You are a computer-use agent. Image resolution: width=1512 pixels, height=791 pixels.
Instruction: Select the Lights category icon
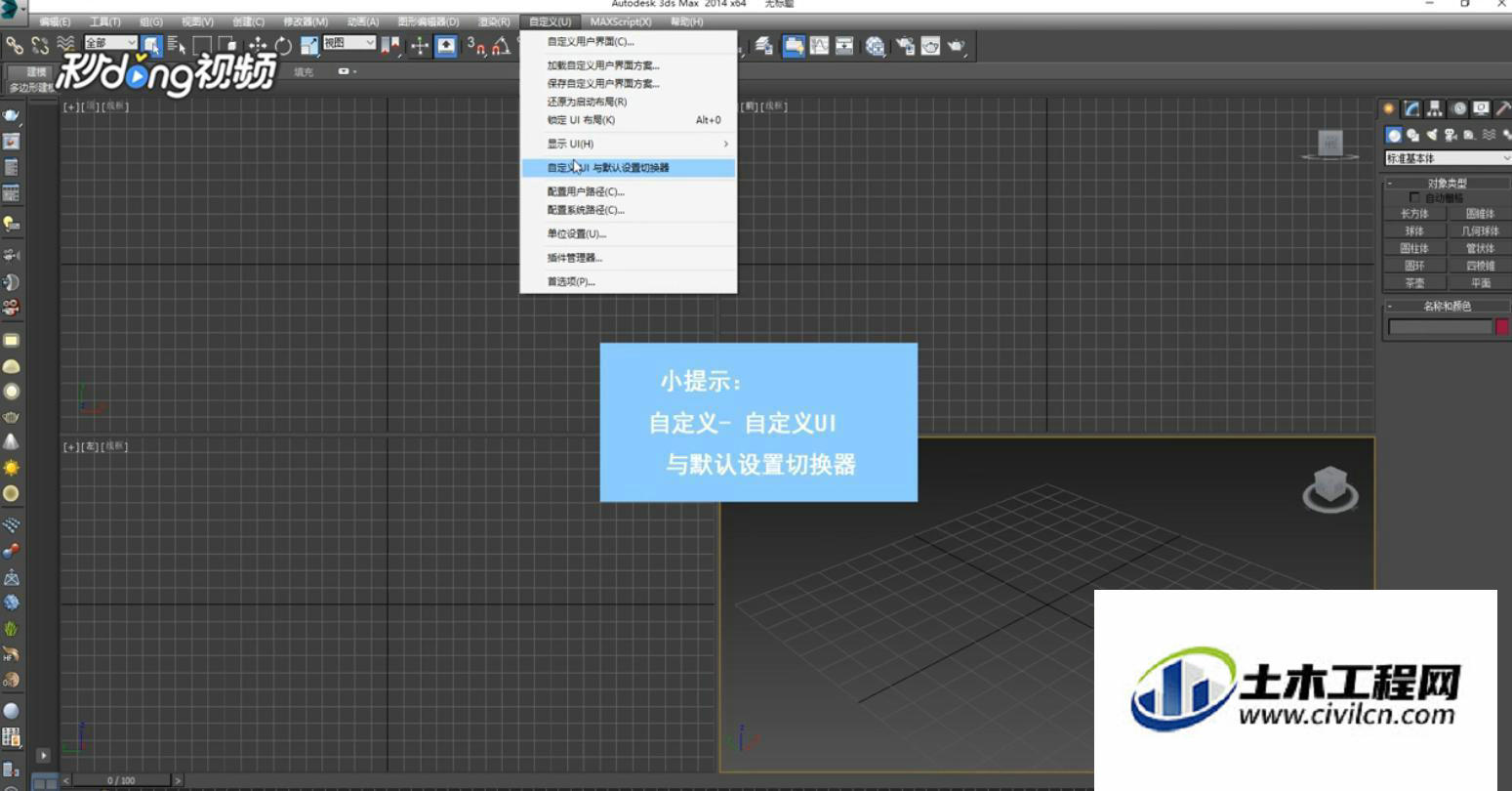tap(1432, 135)
